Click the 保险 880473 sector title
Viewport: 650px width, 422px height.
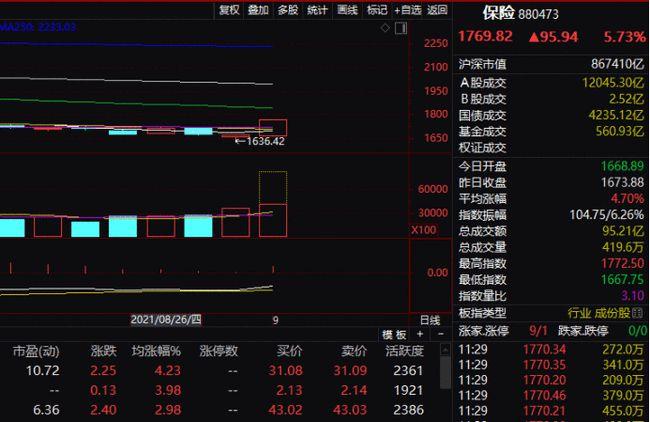point(521,13)
